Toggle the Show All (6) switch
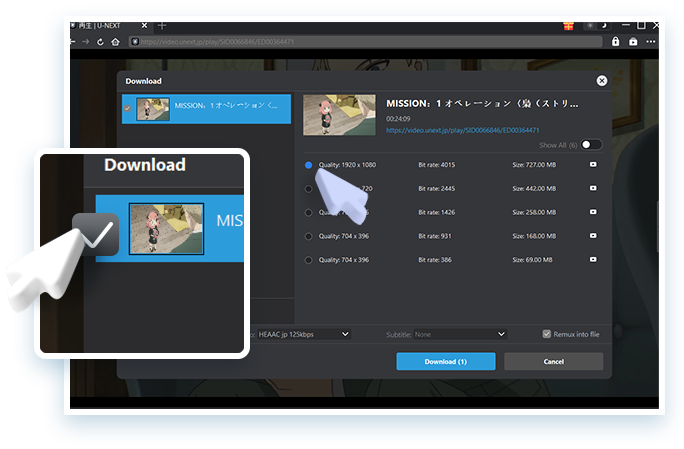 pyautogui.click(x=592, y=145)
